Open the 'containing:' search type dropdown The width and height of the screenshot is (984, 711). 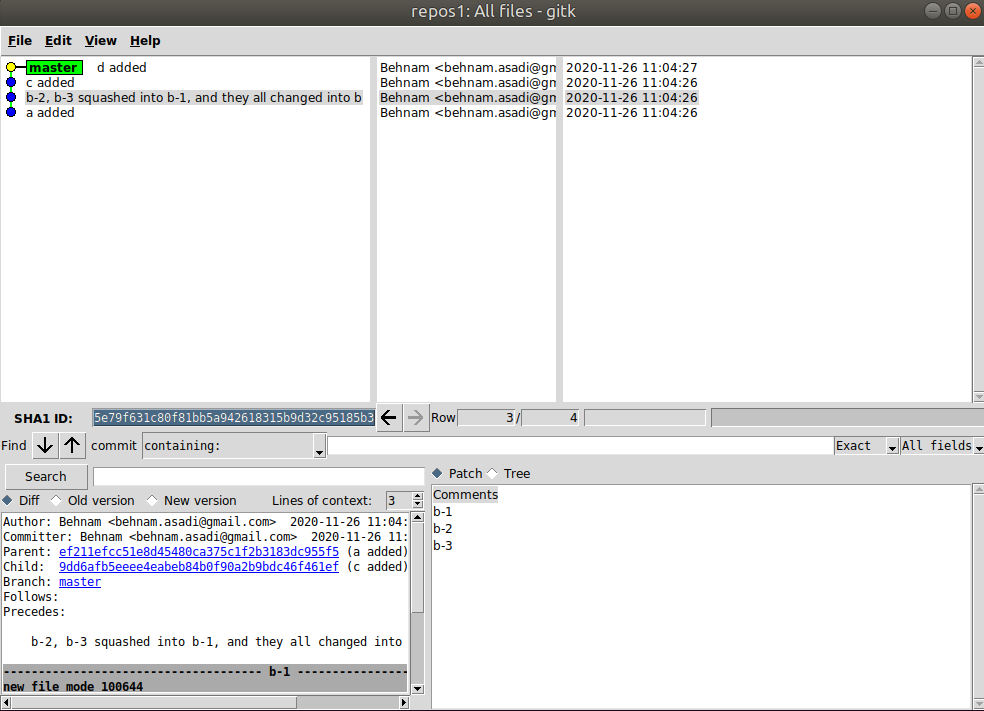234,446
